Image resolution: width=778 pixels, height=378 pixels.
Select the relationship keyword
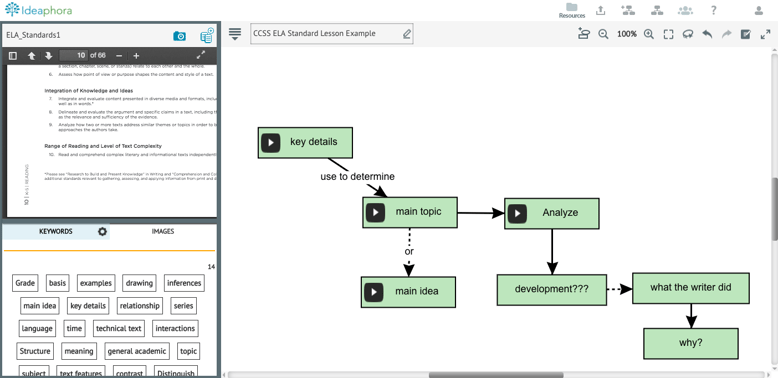point(139,306)
